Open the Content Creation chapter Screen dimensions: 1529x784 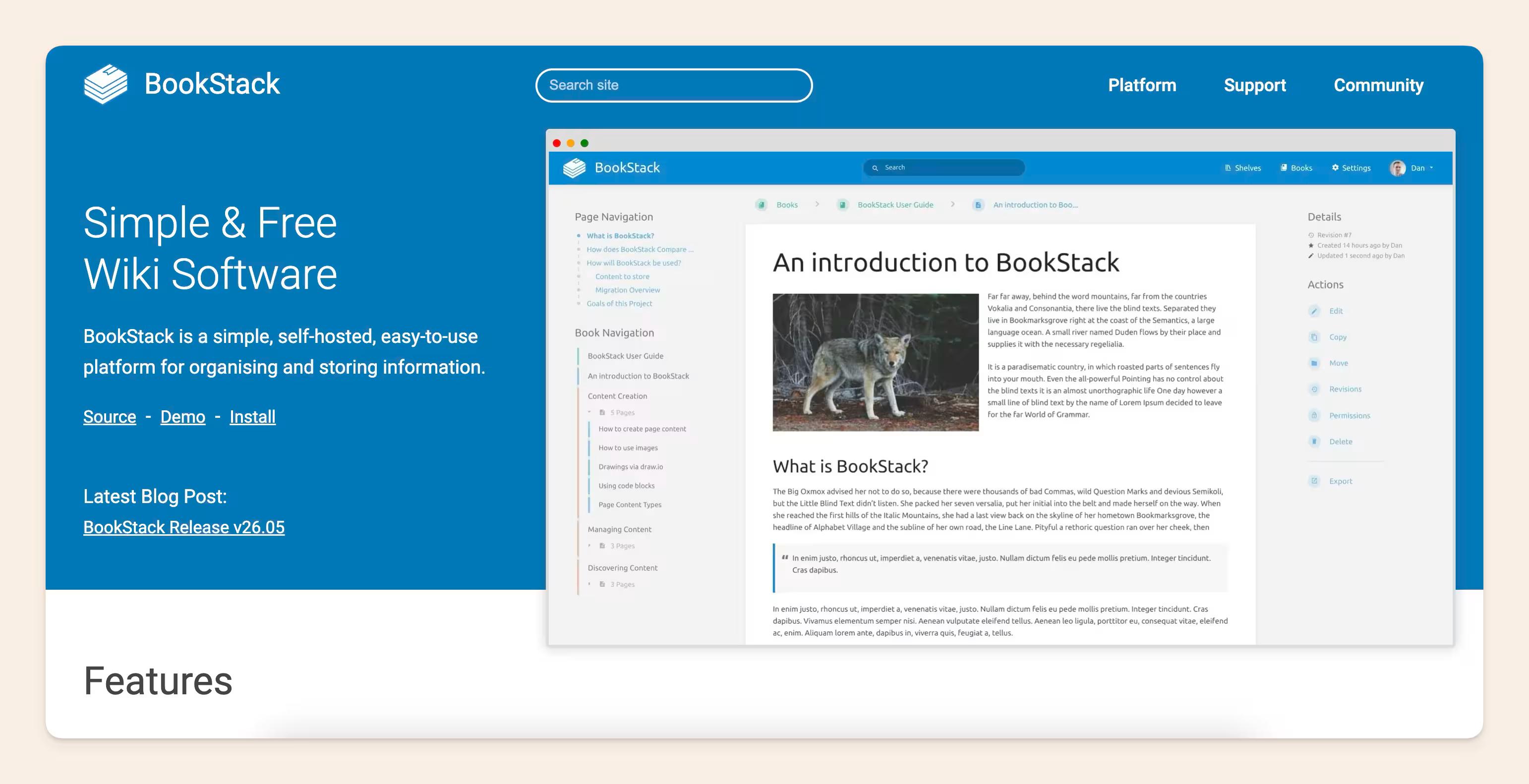pos(617,396)
